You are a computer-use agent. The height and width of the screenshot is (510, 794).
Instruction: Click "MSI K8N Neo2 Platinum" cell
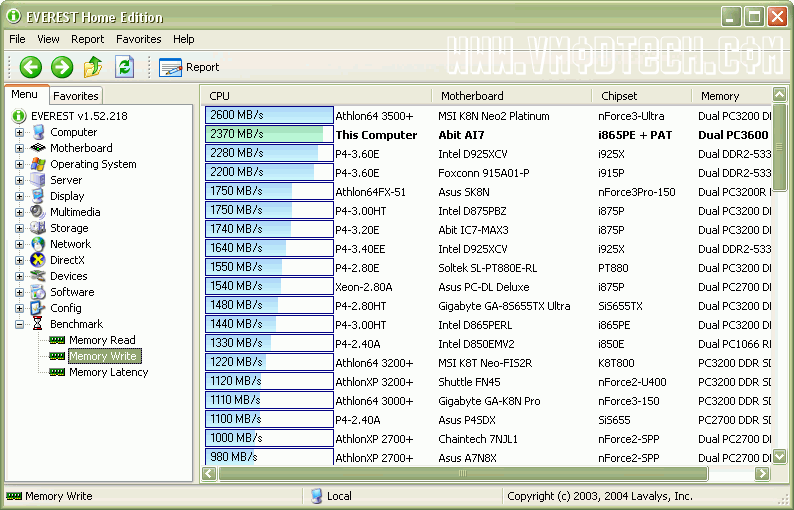point(494,116)
